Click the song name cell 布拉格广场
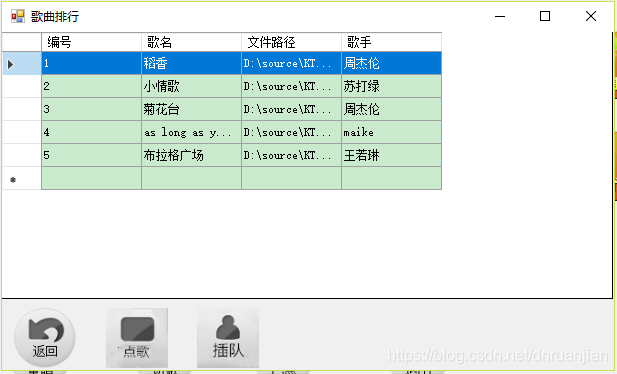 point(191,155)
